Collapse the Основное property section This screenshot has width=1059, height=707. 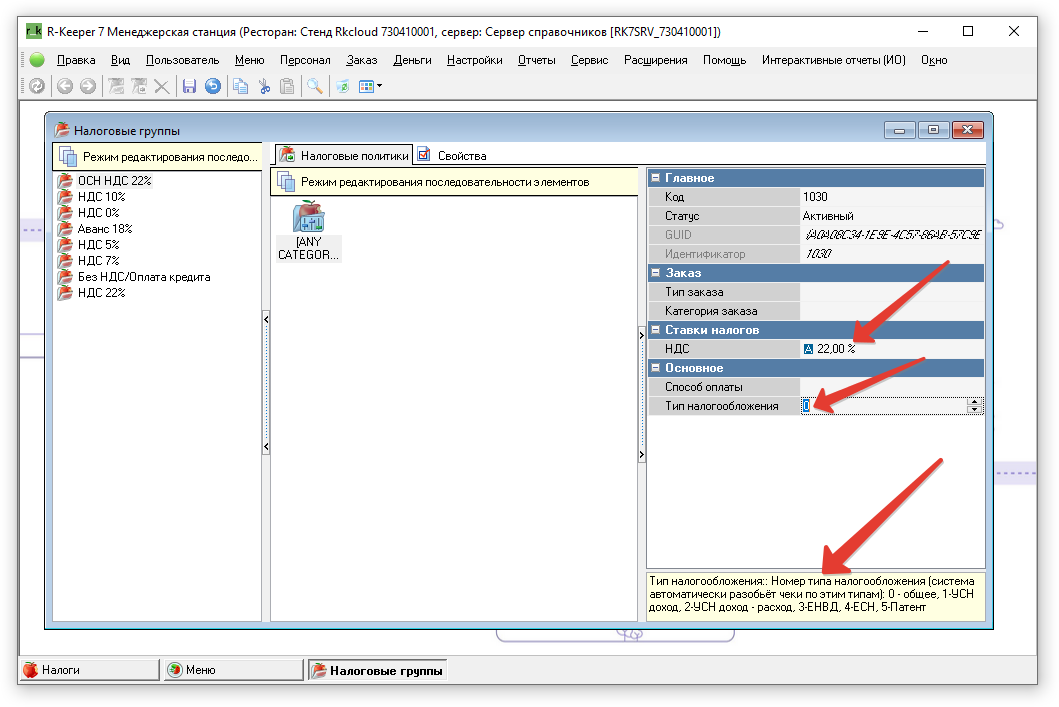click(x=656, y=368)
